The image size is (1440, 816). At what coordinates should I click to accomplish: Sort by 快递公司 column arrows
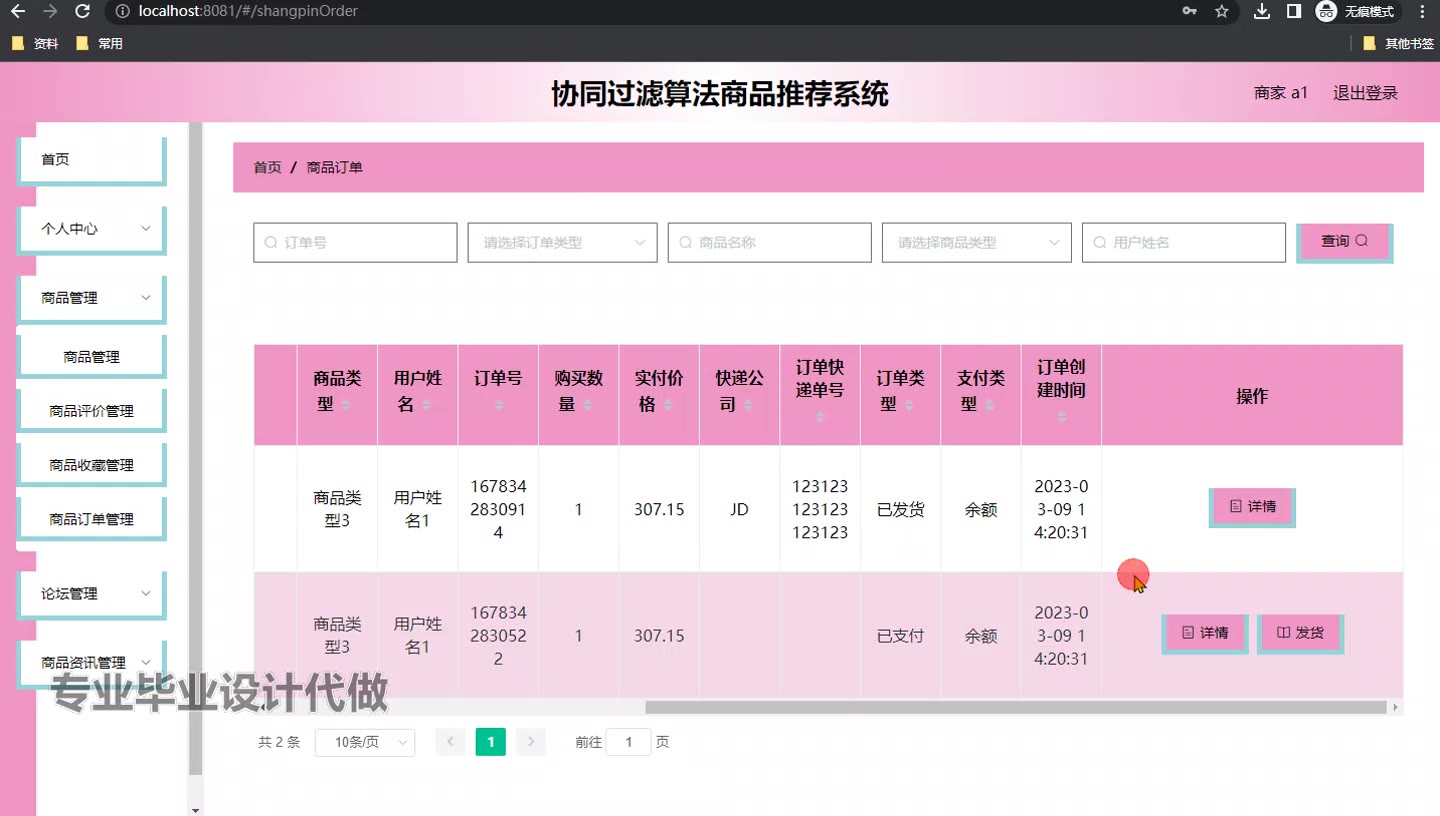(x=749, y=405)
